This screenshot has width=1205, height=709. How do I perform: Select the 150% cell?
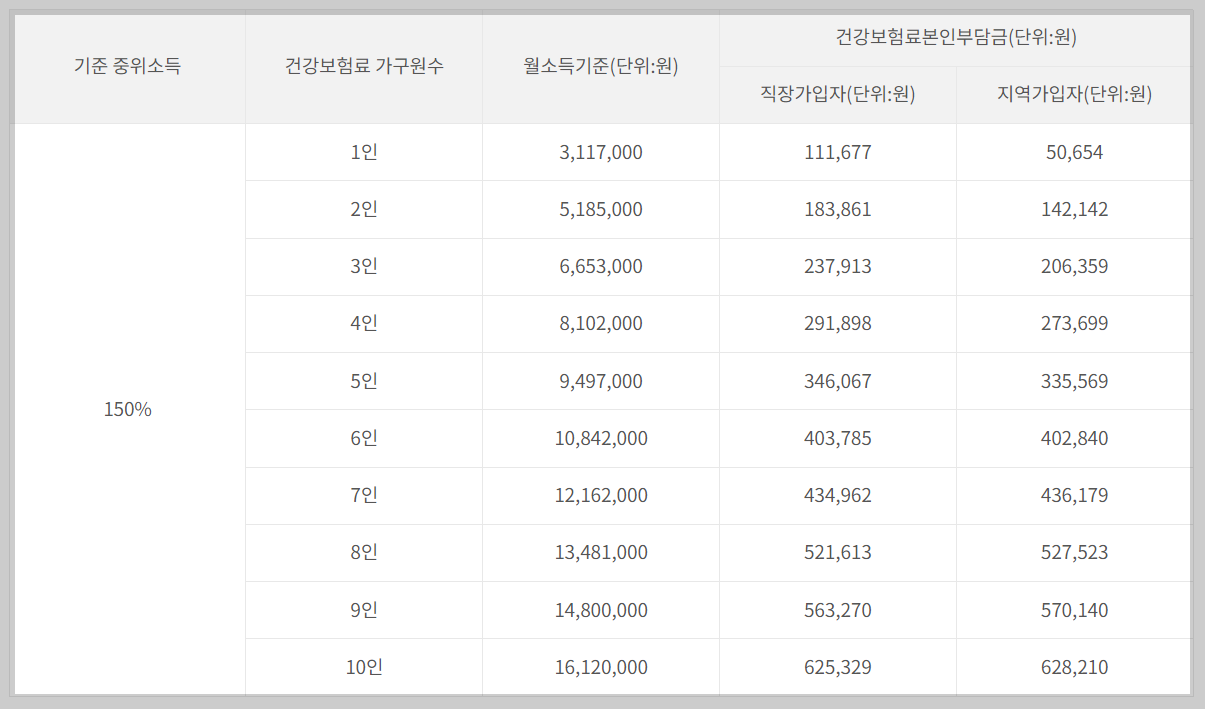tap(128, 409)
